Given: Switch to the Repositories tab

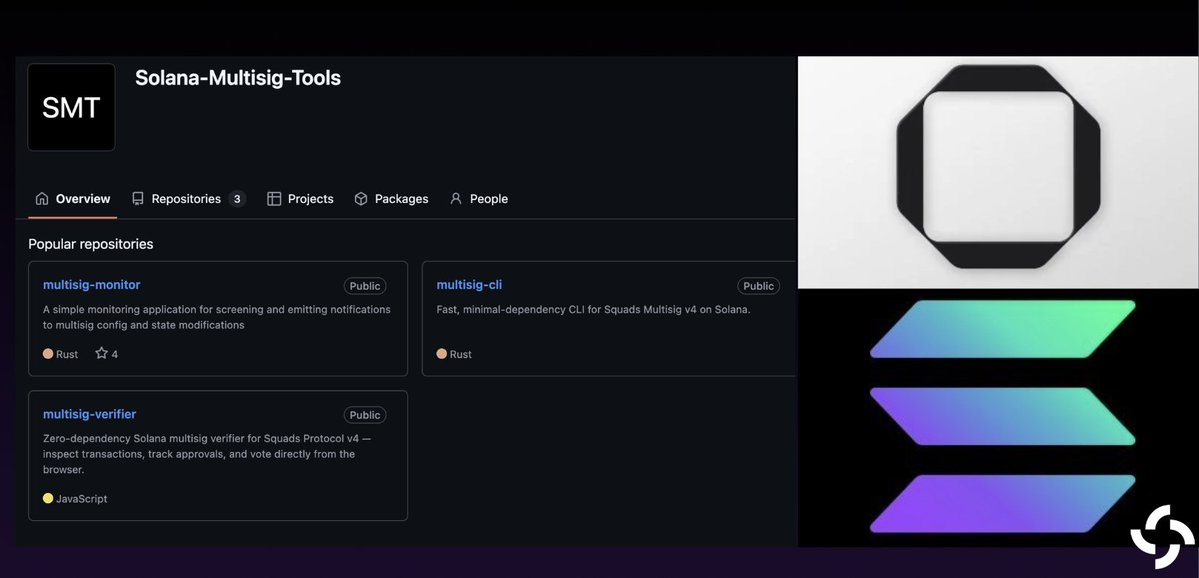Looking at the screenshot, I should (x=189, y=199).
